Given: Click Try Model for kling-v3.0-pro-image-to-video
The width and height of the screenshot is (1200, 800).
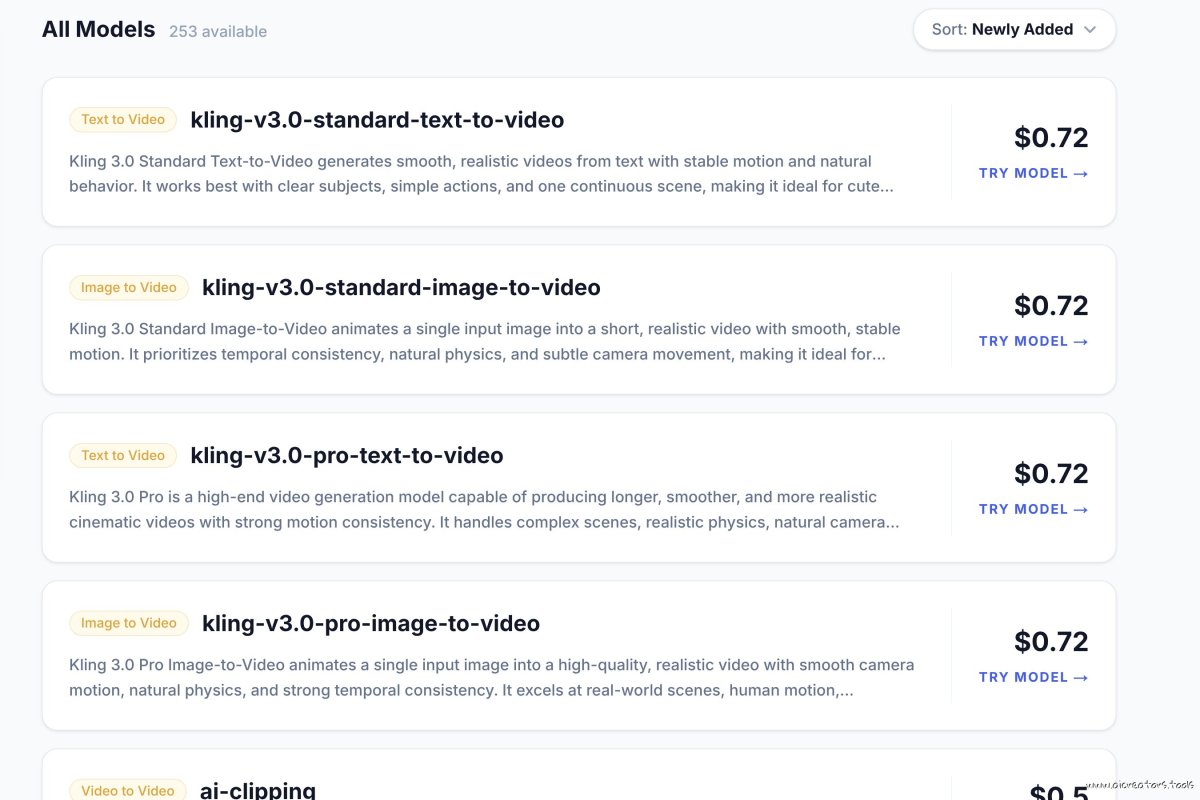Looking at the screenshot, I should [x=1033, y=677].
